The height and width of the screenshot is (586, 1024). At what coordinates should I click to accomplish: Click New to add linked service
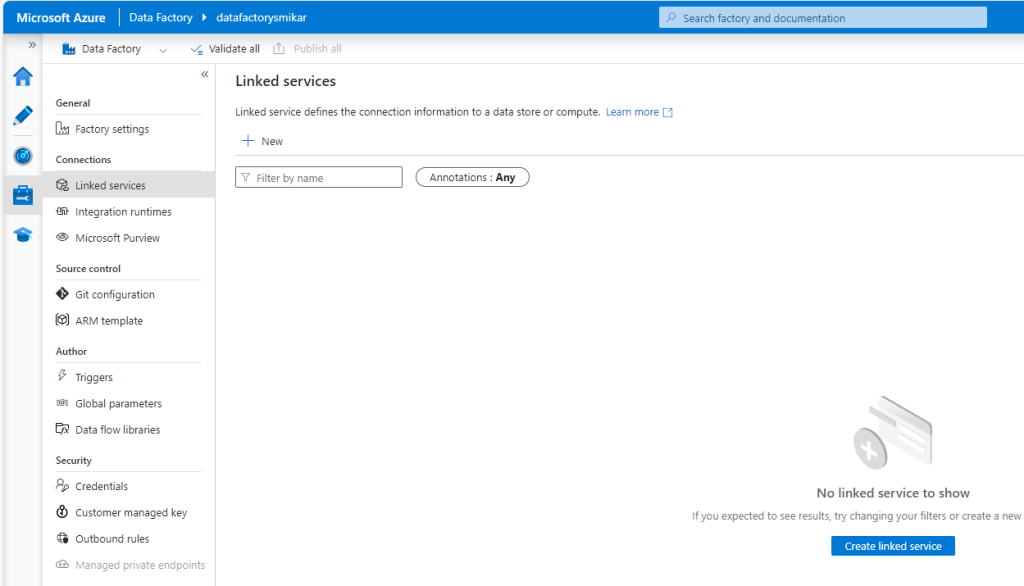click(x=263, y=141)
